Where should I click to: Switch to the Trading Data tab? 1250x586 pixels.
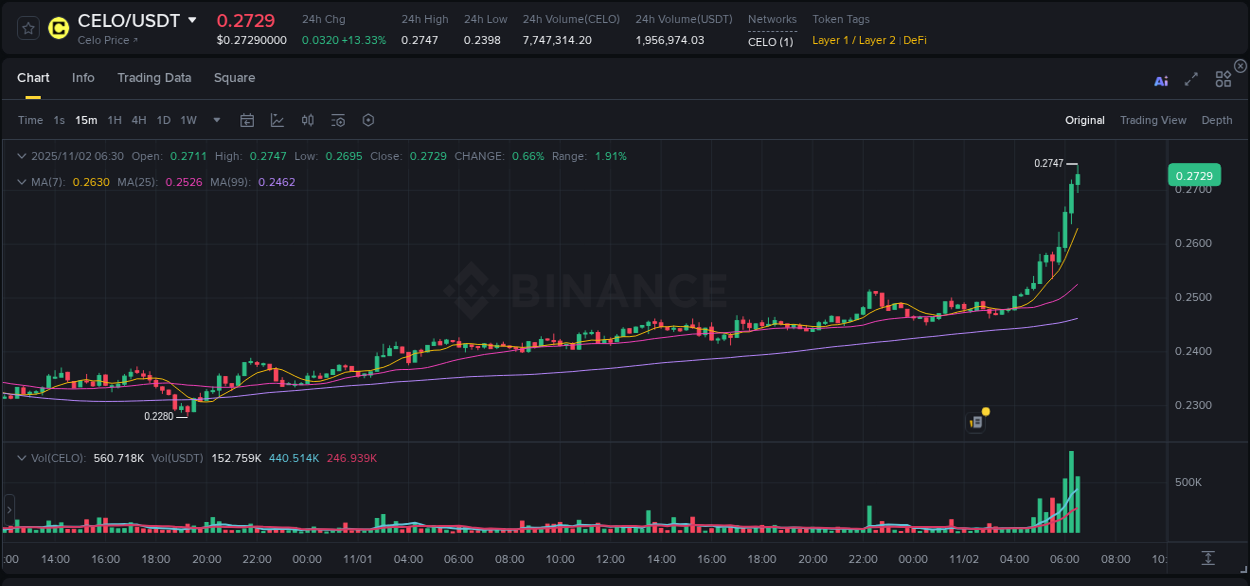tap(154, 78)
